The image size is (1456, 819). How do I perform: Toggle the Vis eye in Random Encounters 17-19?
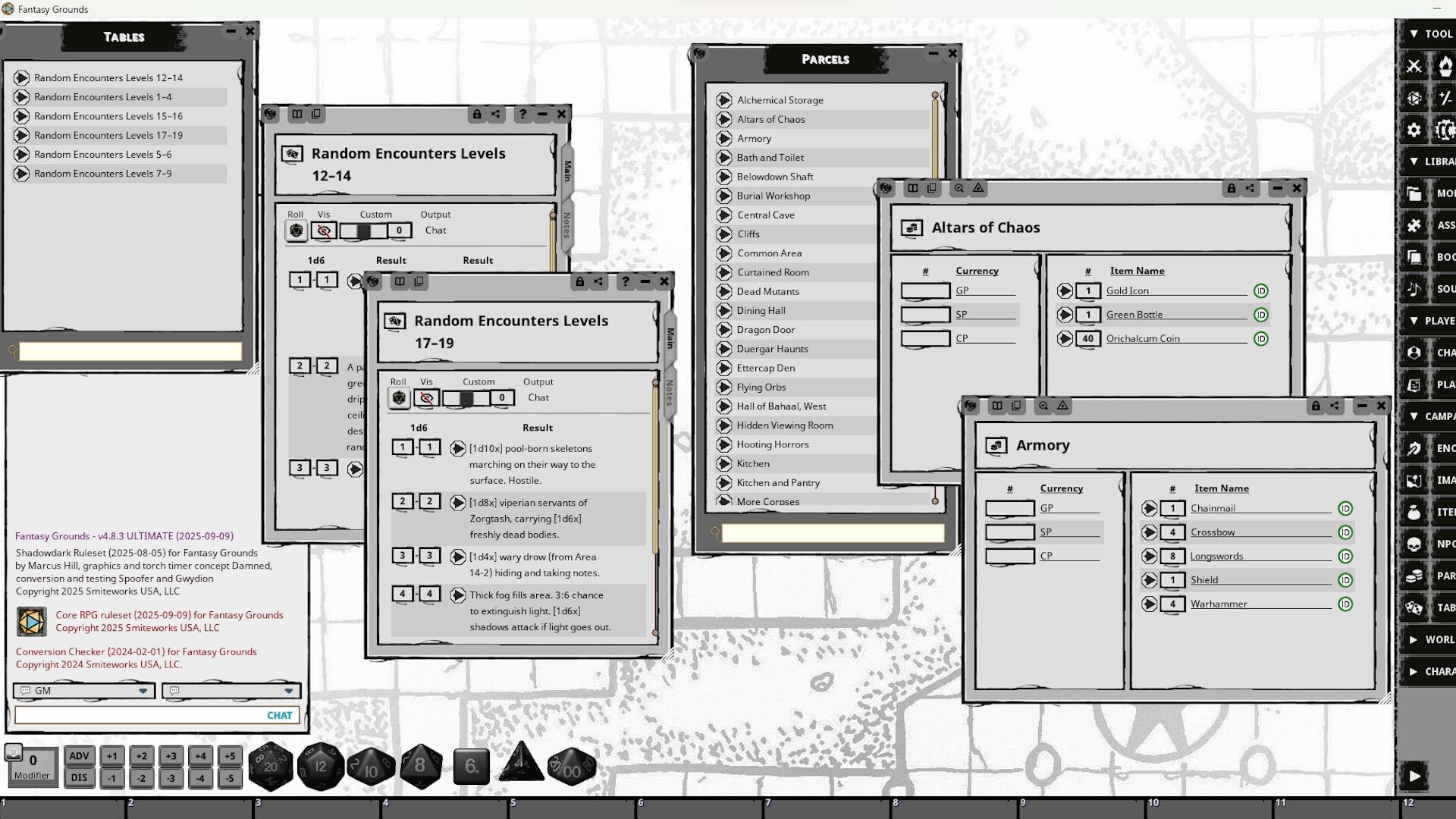[x=427, y=397]
